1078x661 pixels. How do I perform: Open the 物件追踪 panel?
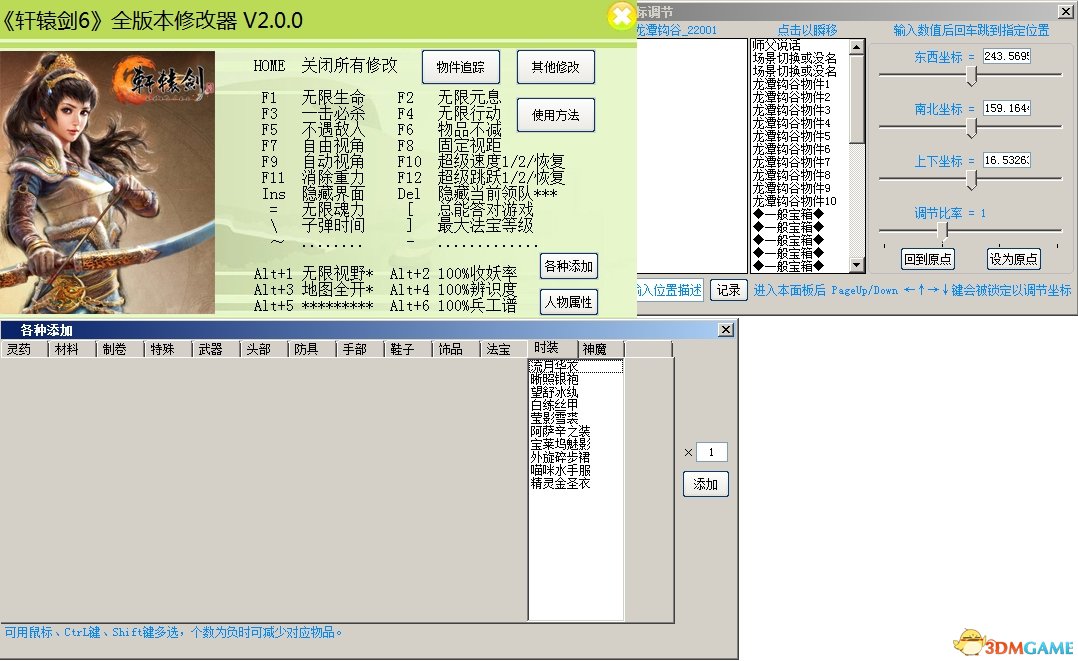click(460, 67)
